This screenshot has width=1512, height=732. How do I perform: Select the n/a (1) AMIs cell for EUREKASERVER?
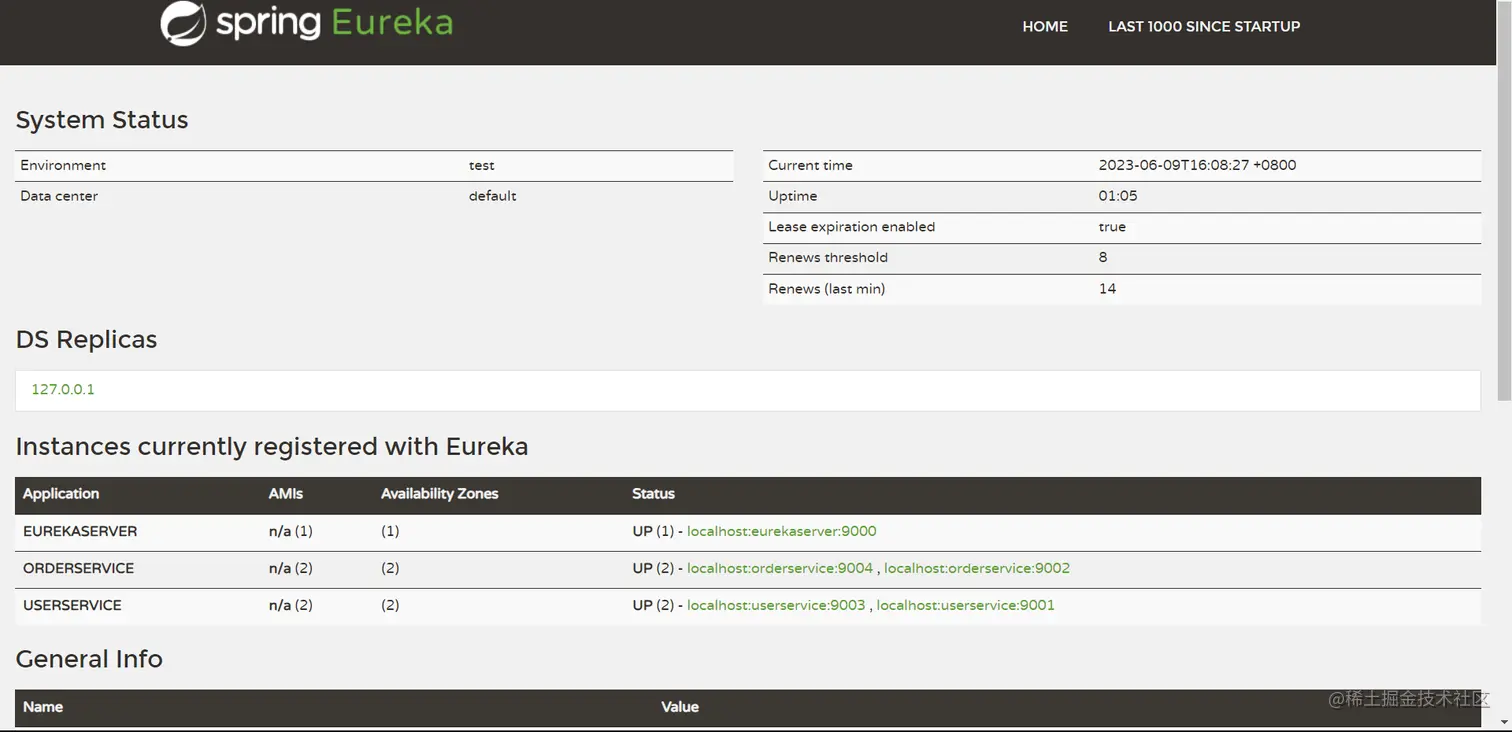291,531
